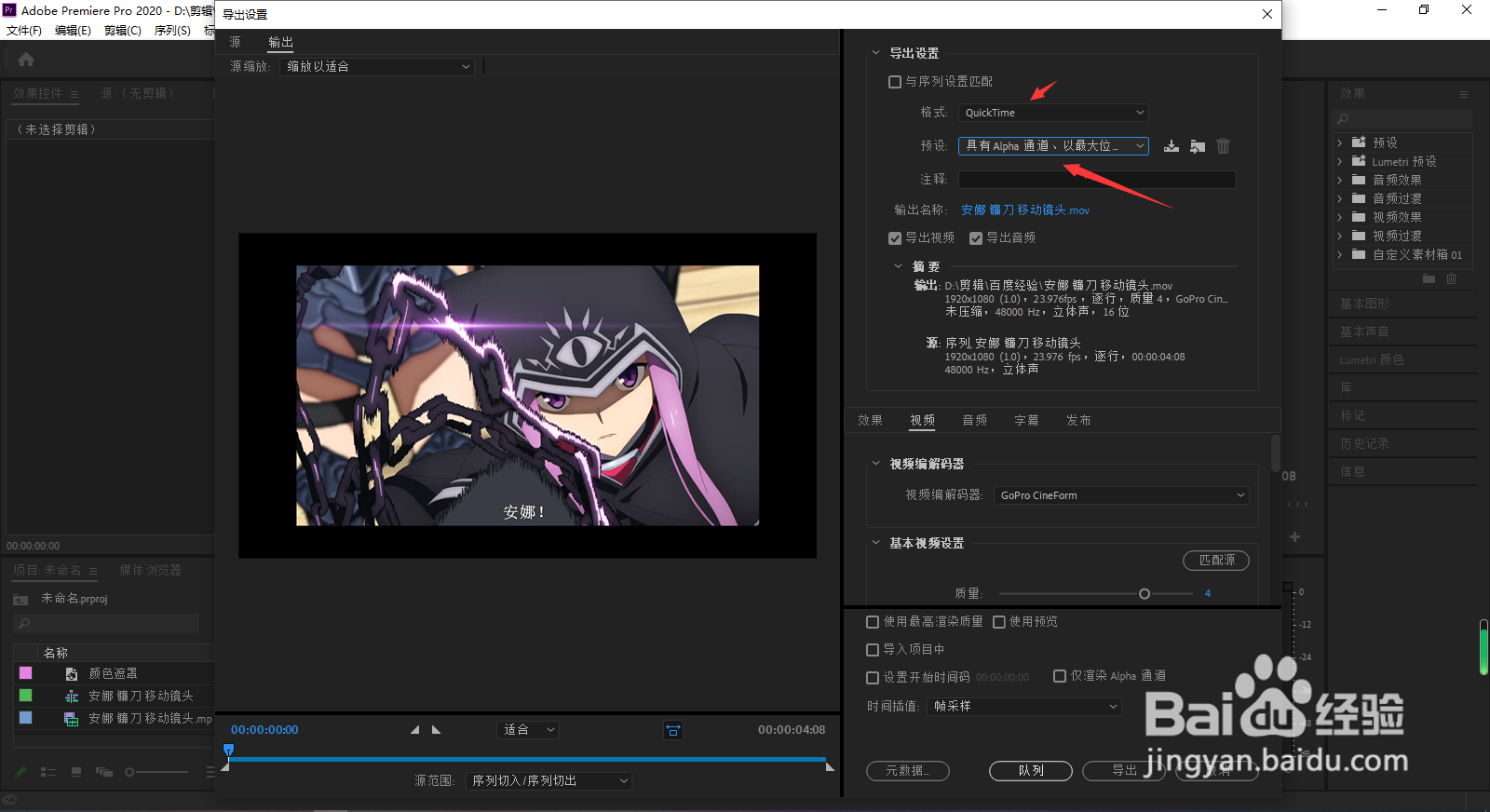The width and height of the screenshot is (1490, 812).
Task: Click the aspect ratio correction icon
Action: pyautogui.click(x=673, y=730)
